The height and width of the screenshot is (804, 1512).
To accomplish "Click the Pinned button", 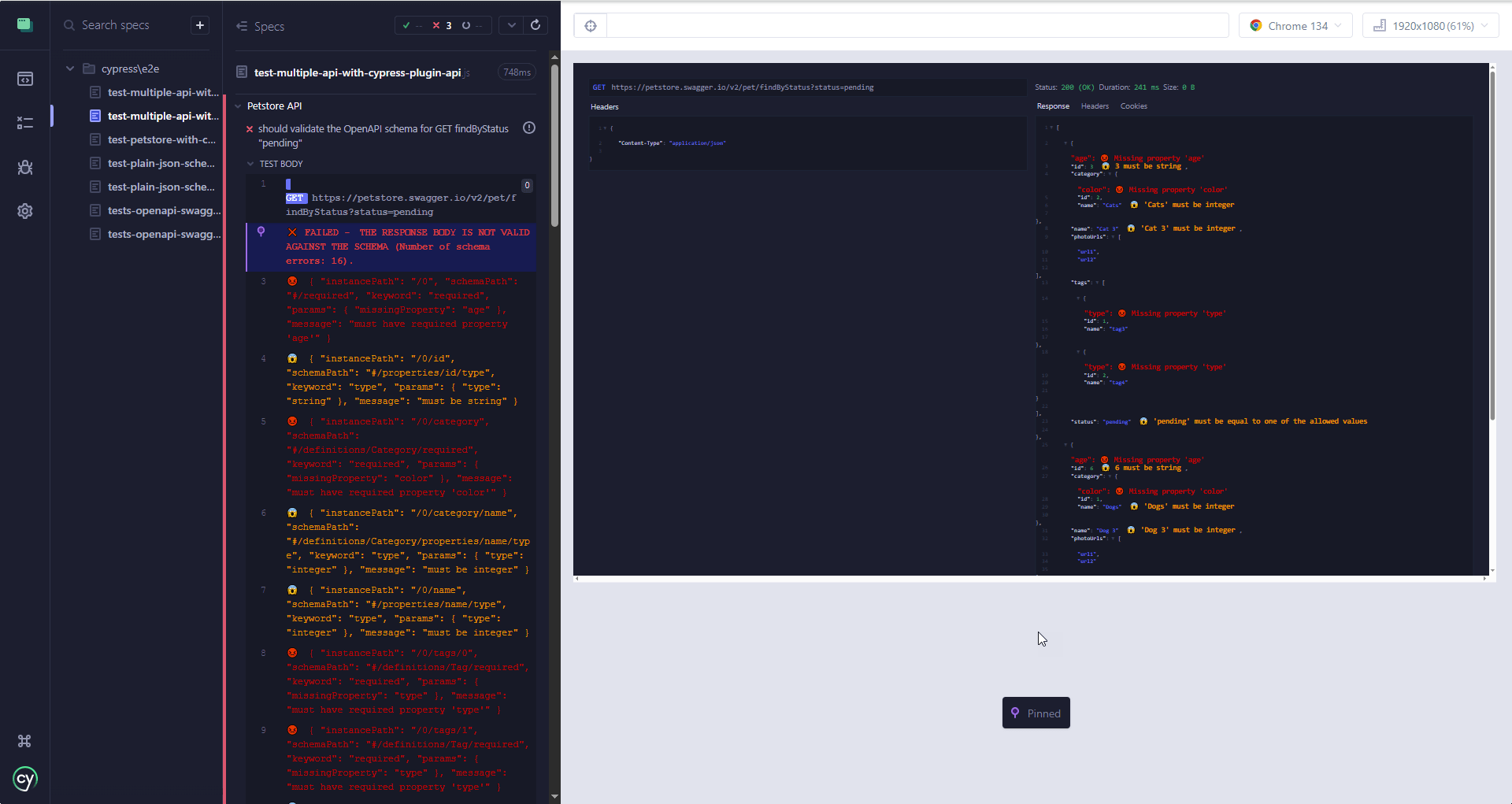I will click(x=1036, y=713).
